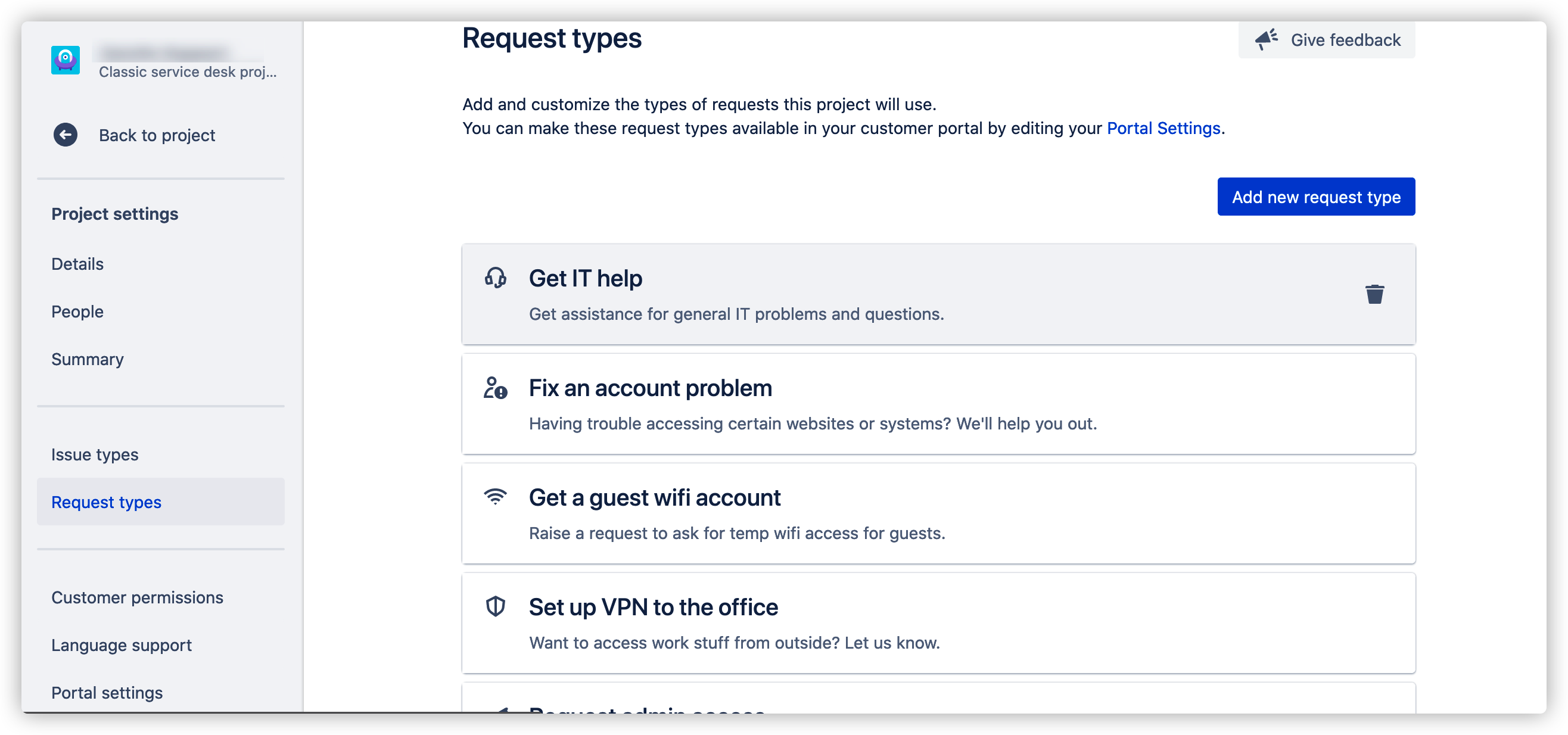Viewport: 1568px width, 735px height.
Task: Click the headset icon for Get IT help
Action: click(x=496, y=278)
